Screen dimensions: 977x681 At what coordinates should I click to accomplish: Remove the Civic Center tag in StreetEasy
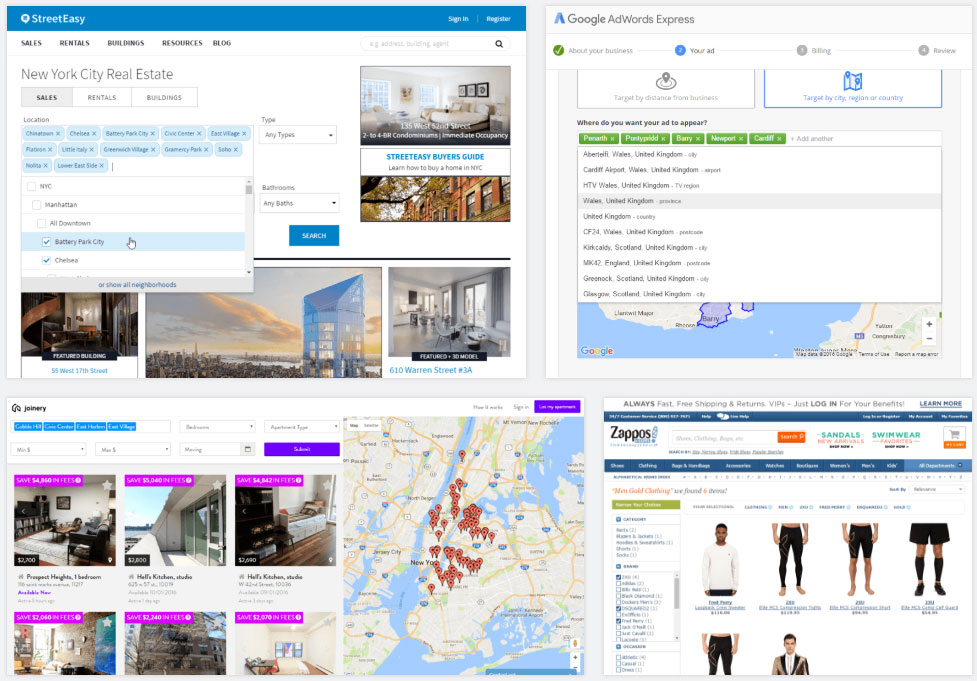(x=199, y=133)
